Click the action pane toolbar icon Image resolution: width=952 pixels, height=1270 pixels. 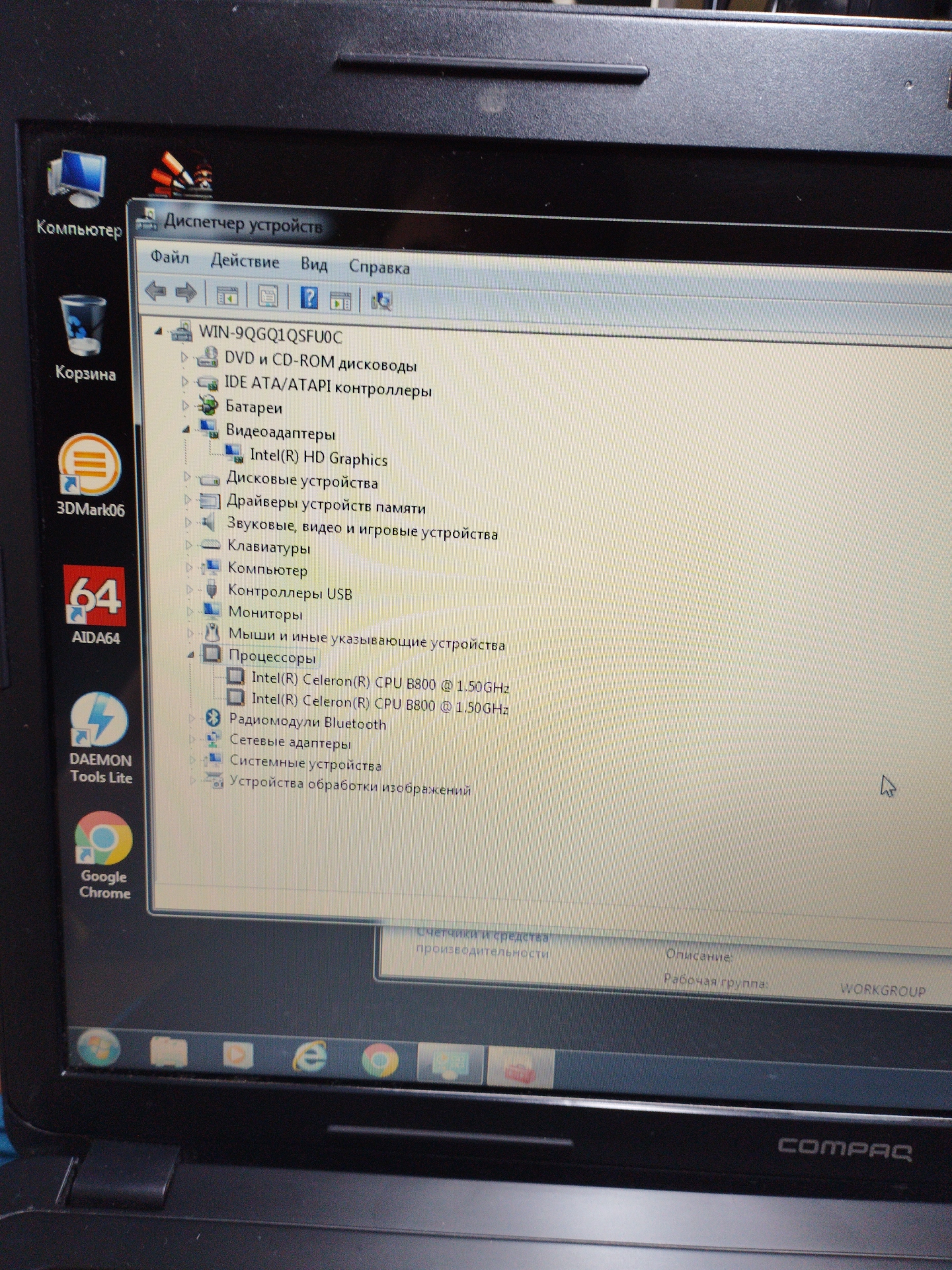pos(340,300)
